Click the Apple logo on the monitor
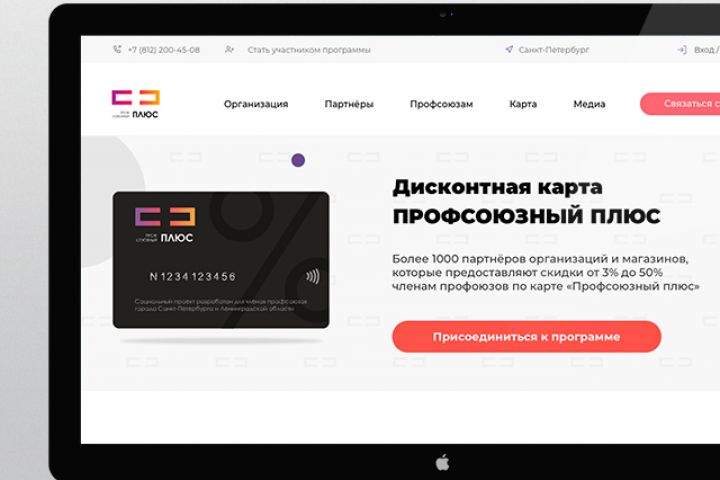This screenshot has height=480, width=720. 442,463
